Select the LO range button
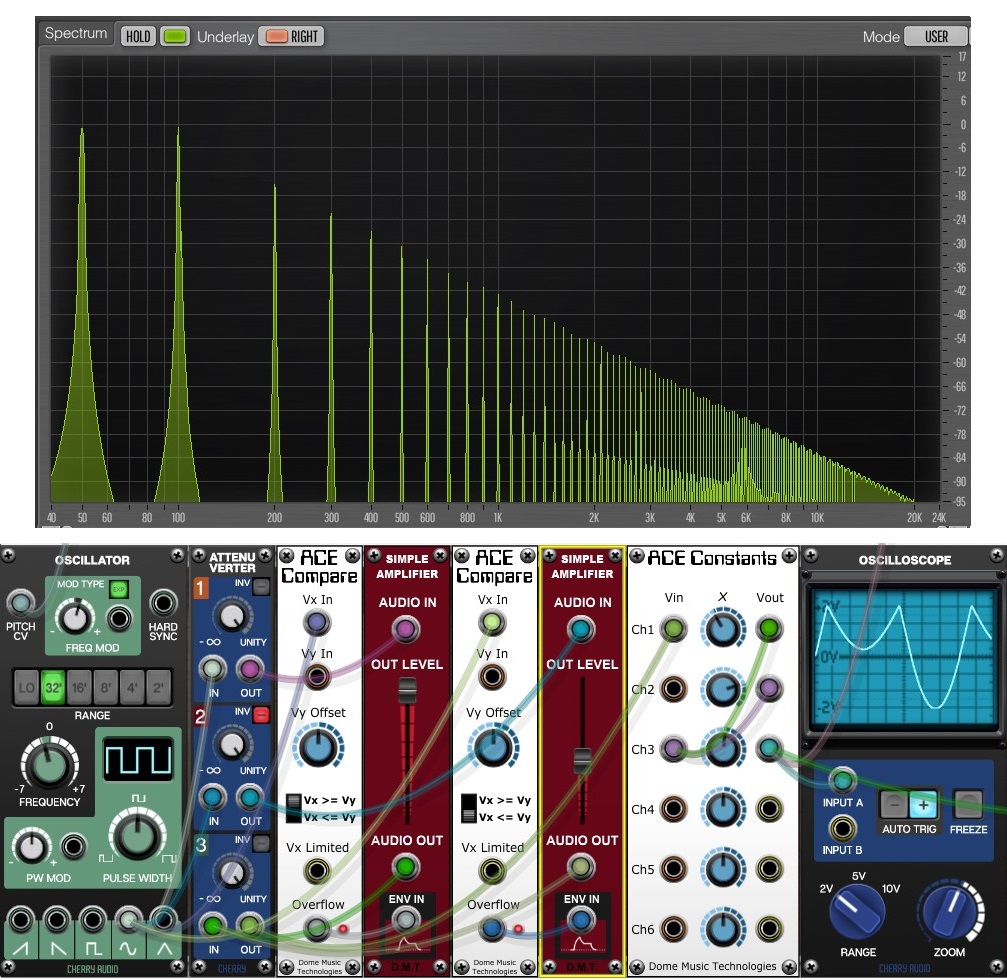 pyautogui.click(x=26, y=688)
